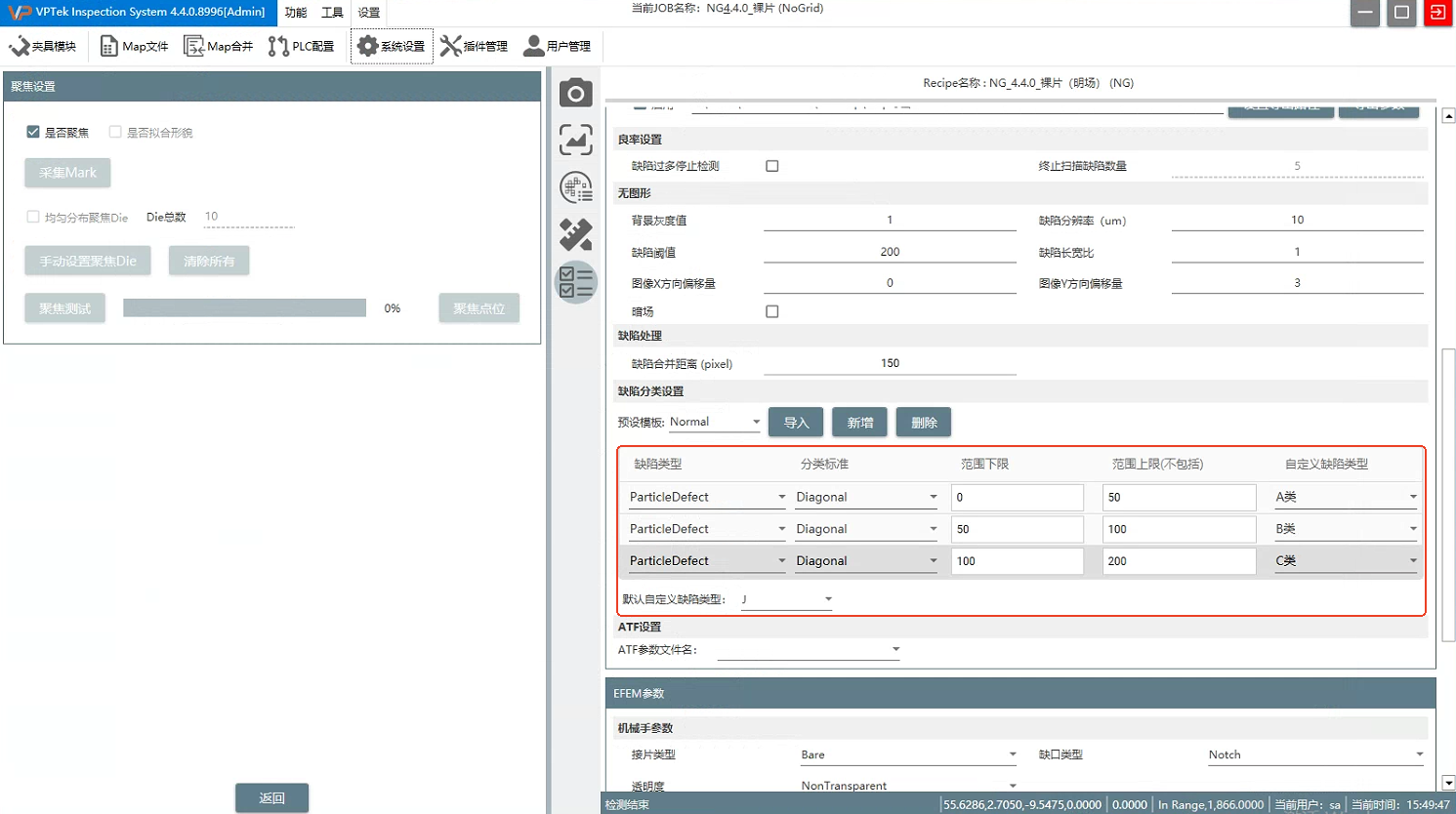Select the image capture frame icon
1456x814 pixels.
click(575, 140)
